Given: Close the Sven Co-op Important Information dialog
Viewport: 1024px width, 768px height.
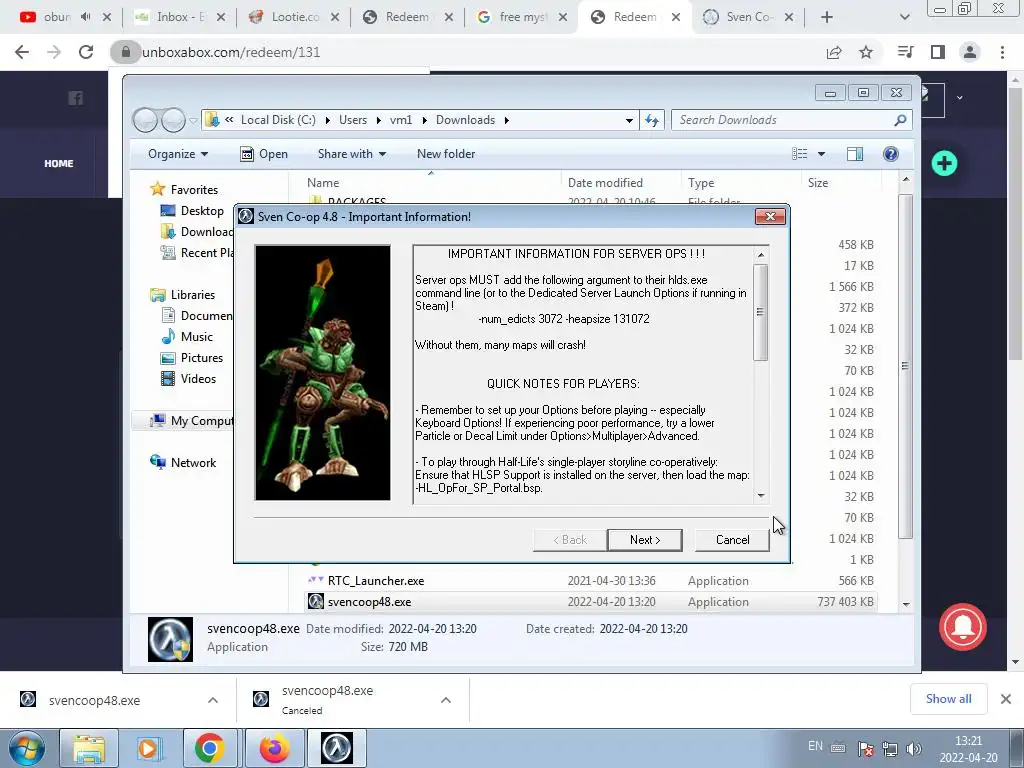Looking at the screenshot, I should tap(770, 216).
